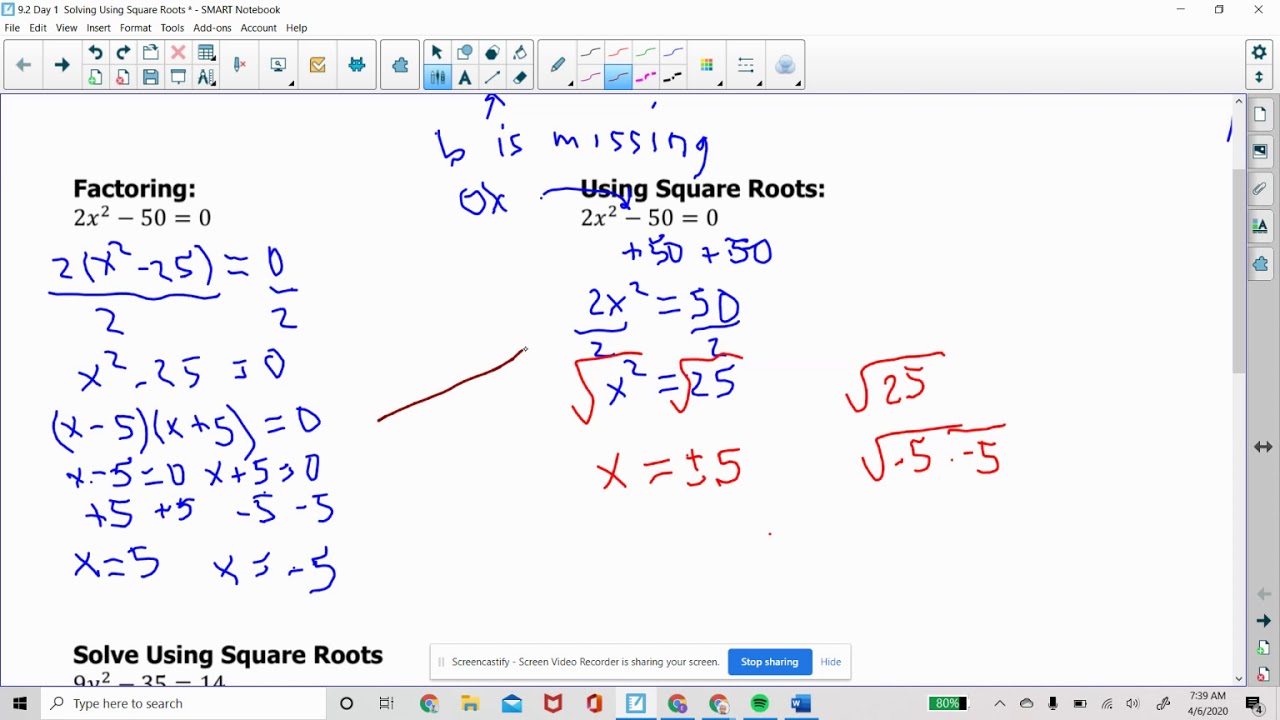Select the Line tool
Viewport: 1280px width, 720px height.
[492, 77]
